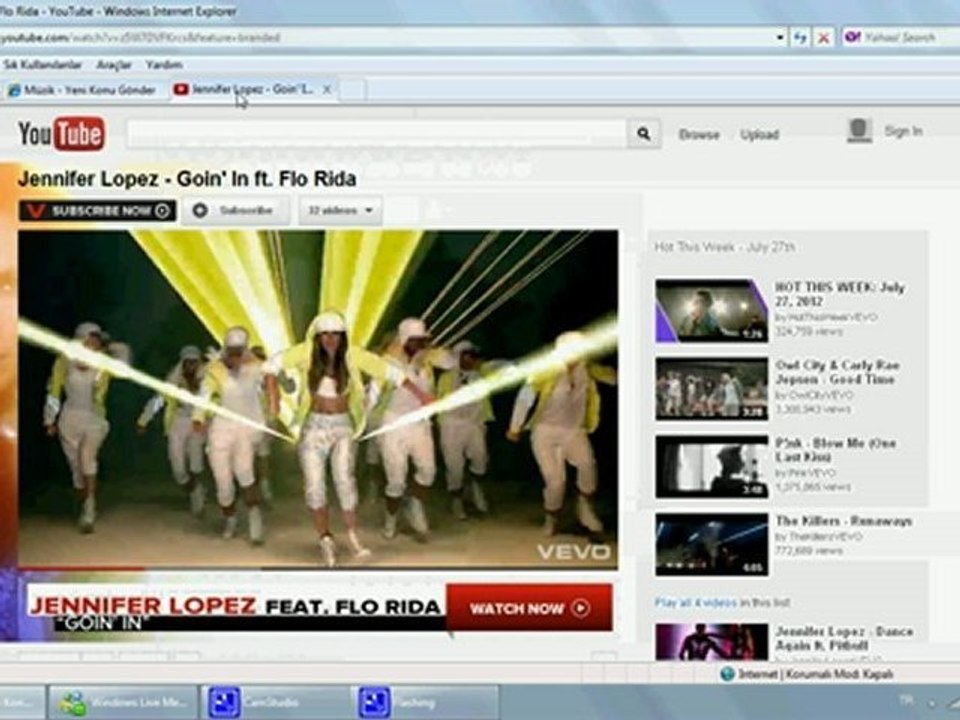Open the Flashing taskbar item
Image resolution: width=960 pixels, height=720 pixels.
click(x=426, y=702)
